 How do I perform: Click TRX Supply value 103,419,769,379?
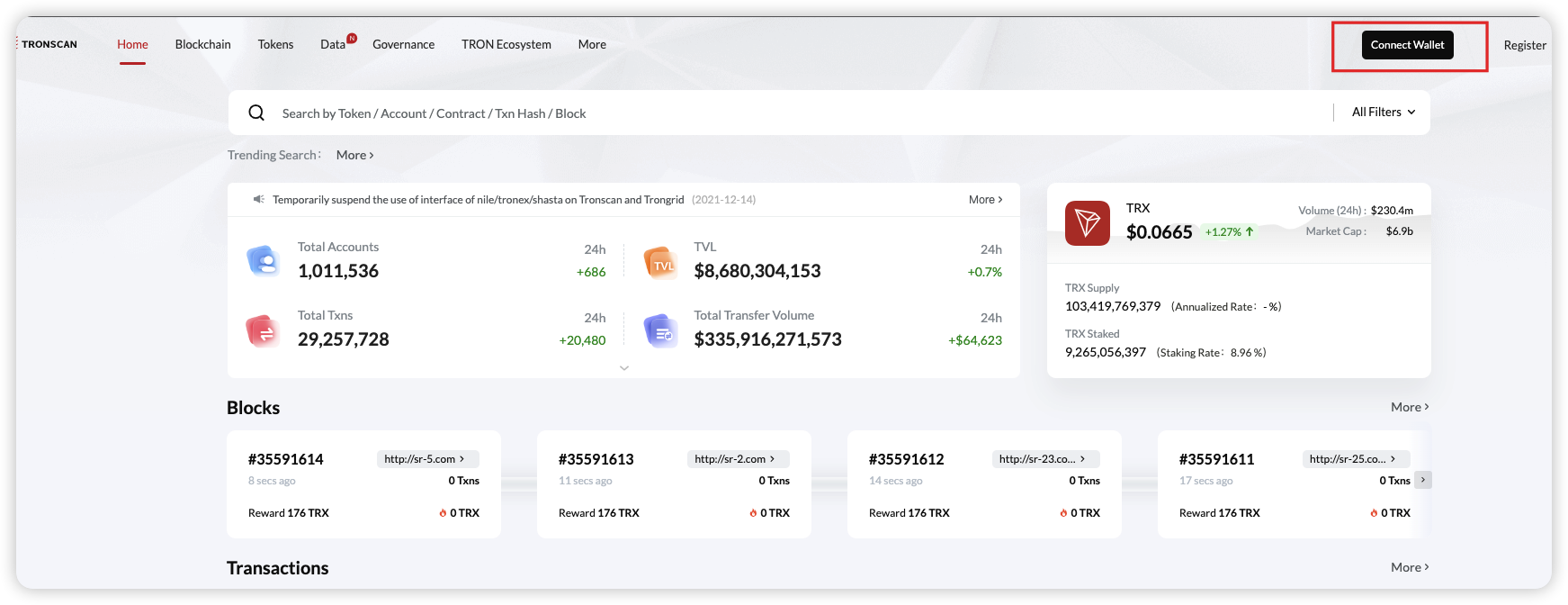[x=1113, y=306]
